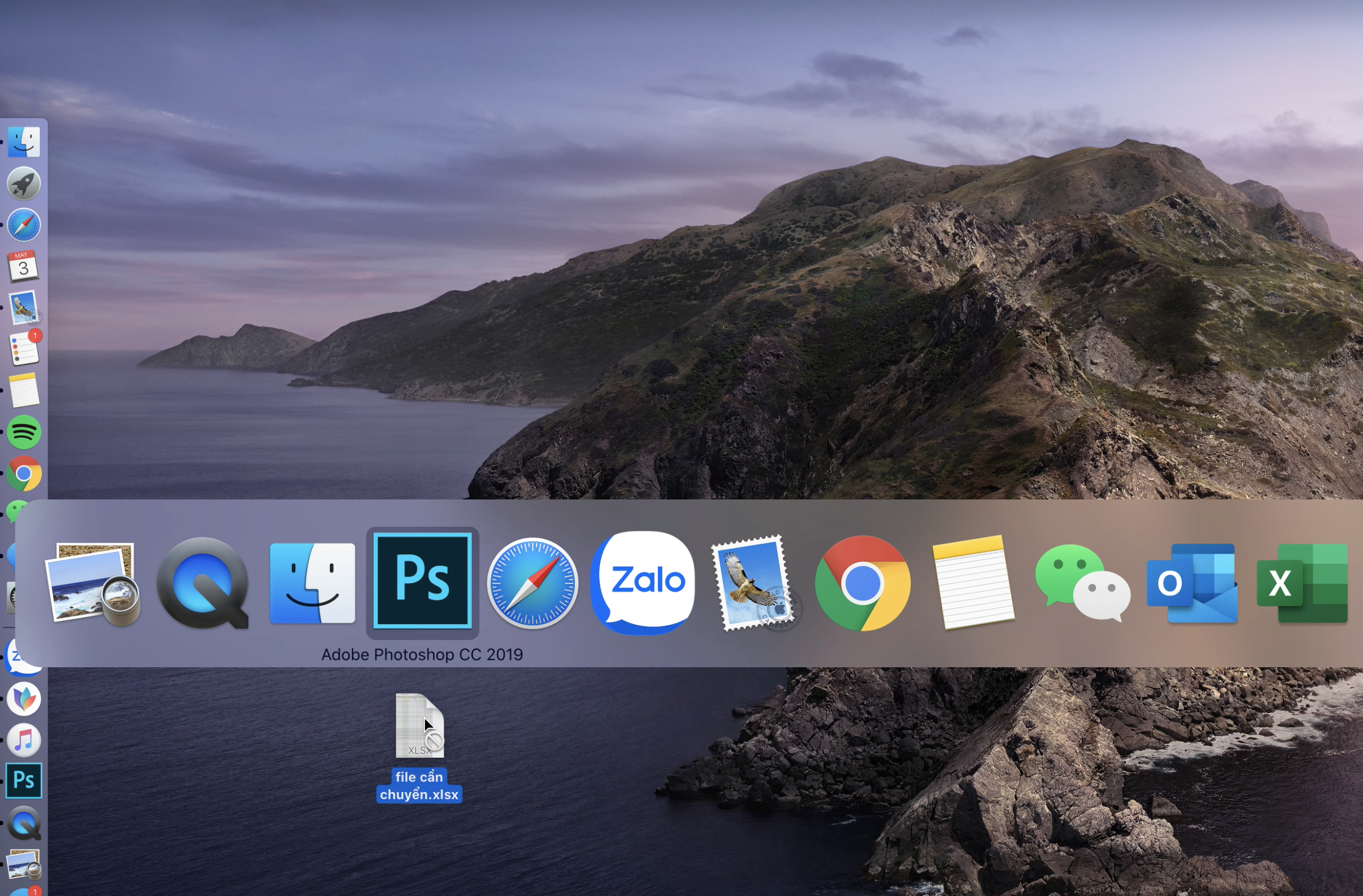Open Preview icon near the Dock's bottom
This screenshot has width=1363, height=896.
tap(23, 864)
